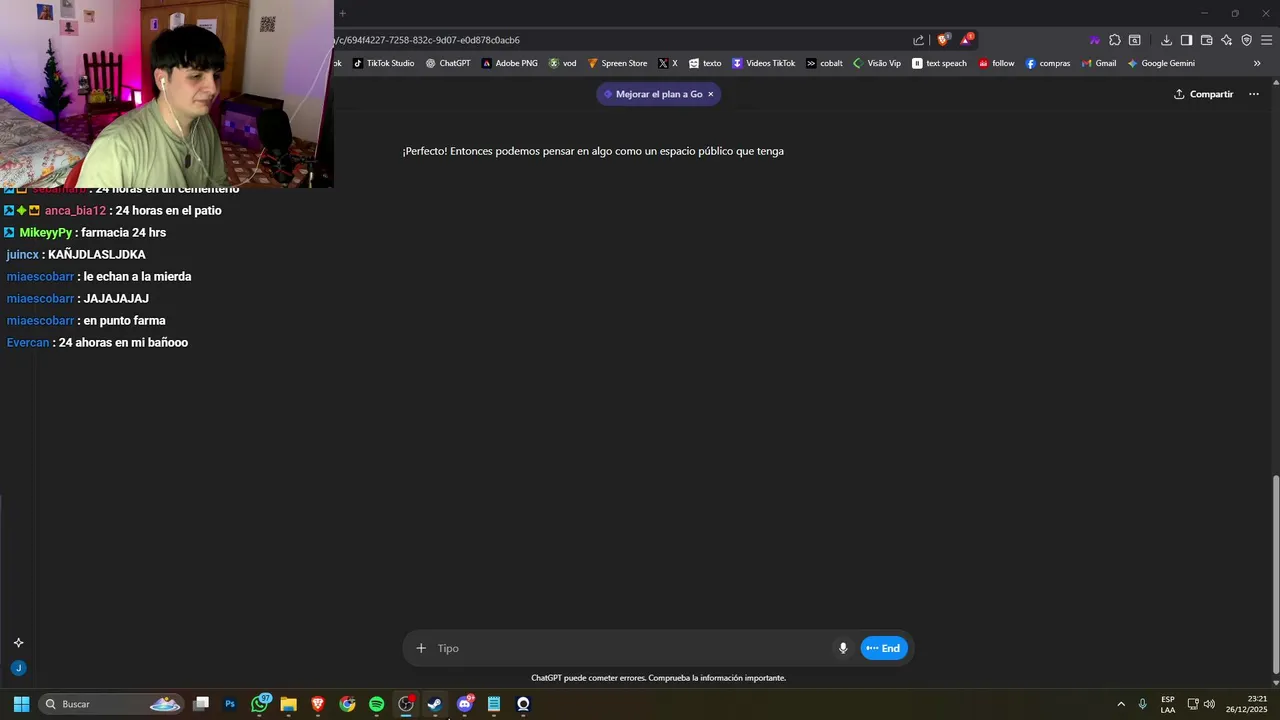This screenshot has height=720, width=1280.
Task: Click the microphone dictation icon in message box
Action: tap(843, 648)
